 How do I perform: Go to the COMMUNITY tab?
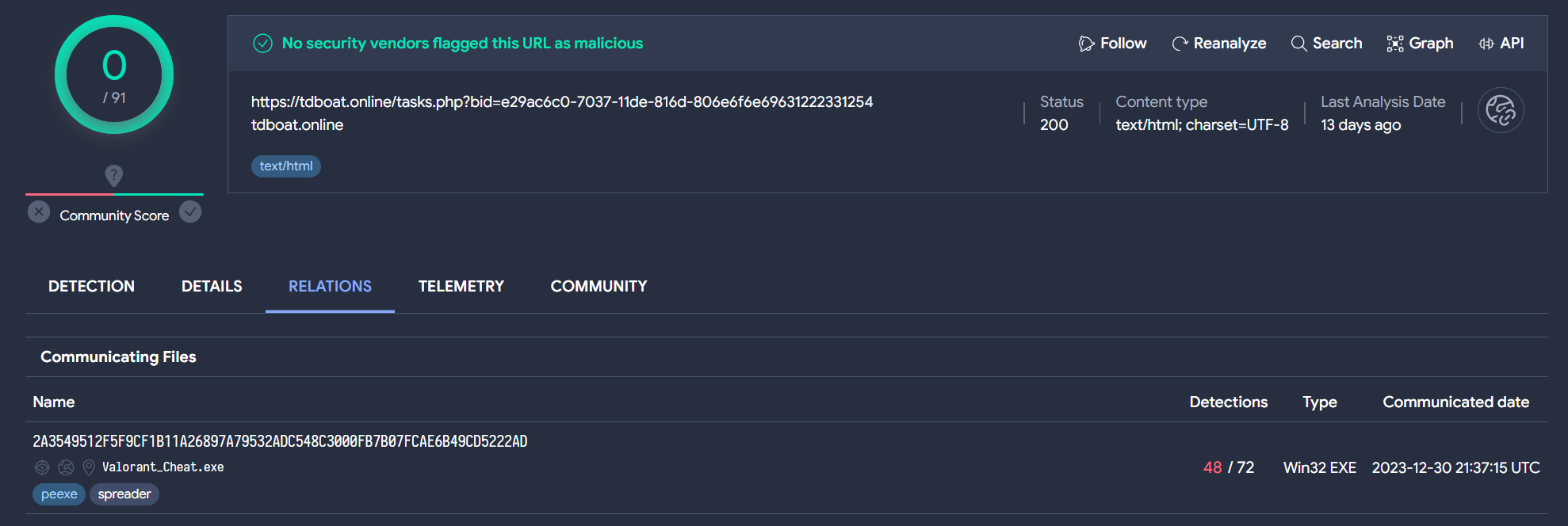click(x=599, y=286)
